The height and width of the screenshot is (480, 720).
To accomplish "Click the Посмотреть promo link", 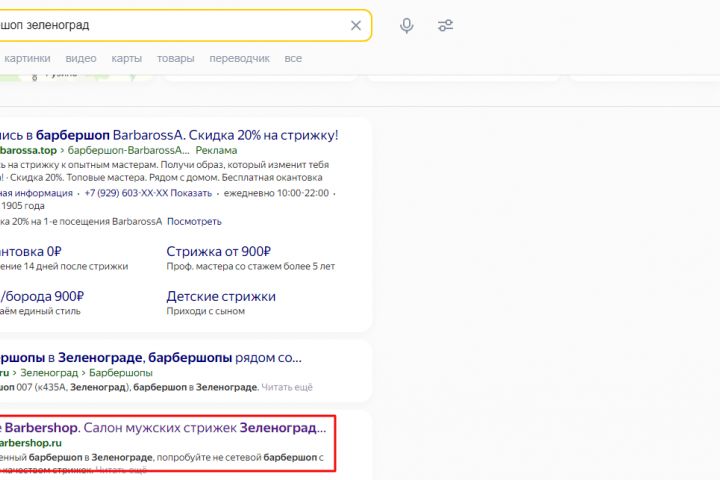I will (x=194, y=221).
